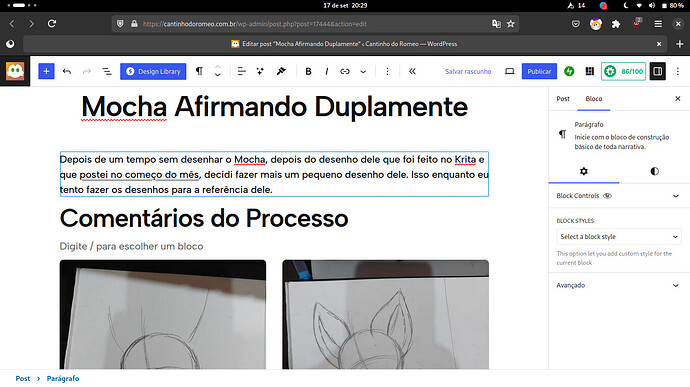The image size is (690, 387).
Task: Click the site logo to view posts
Action: tap(15, 71)
